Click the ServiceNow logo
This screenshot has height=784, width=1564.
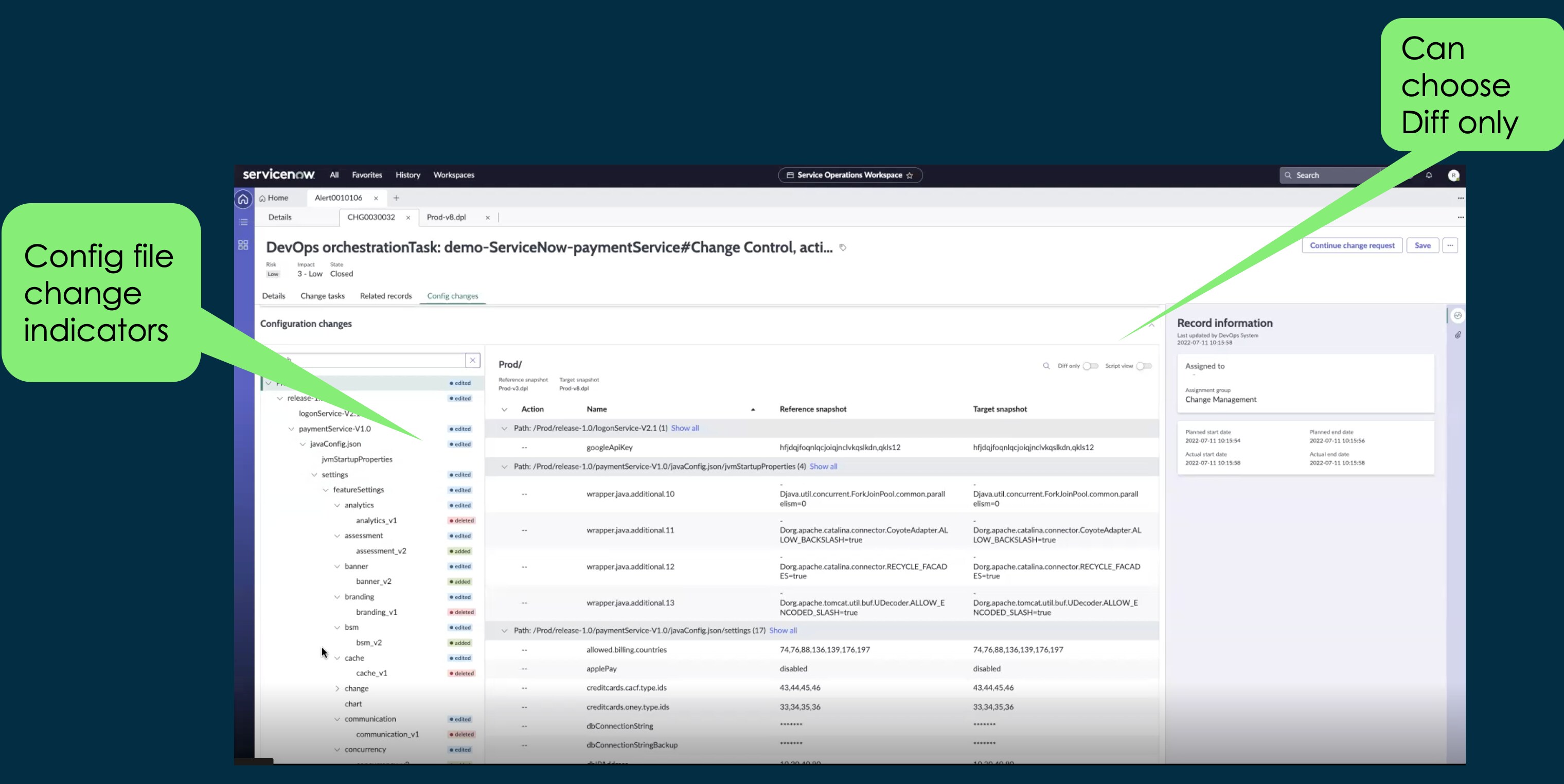pos(279,174)
